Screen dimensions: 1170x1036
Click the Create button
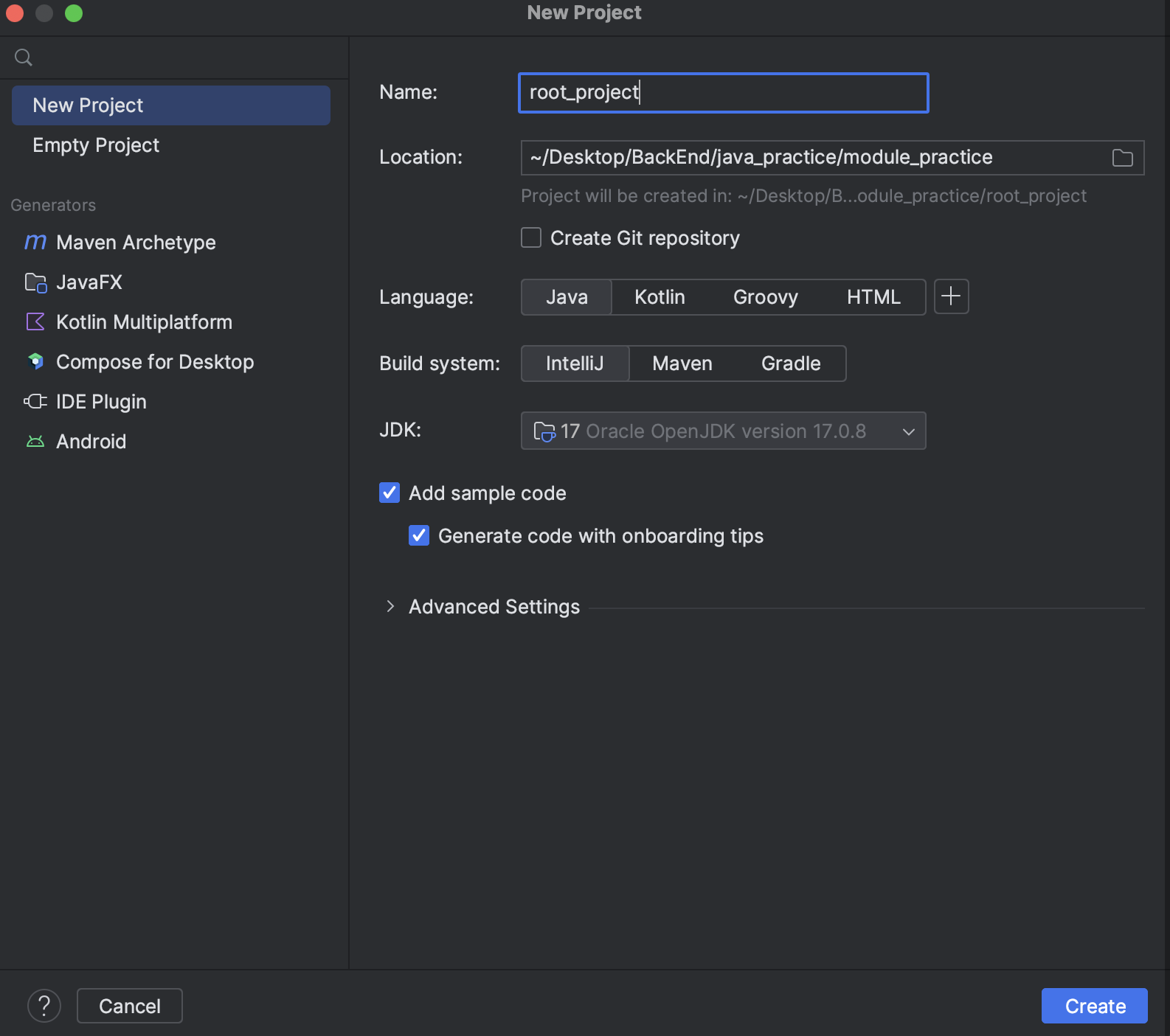(1095, 1006)
